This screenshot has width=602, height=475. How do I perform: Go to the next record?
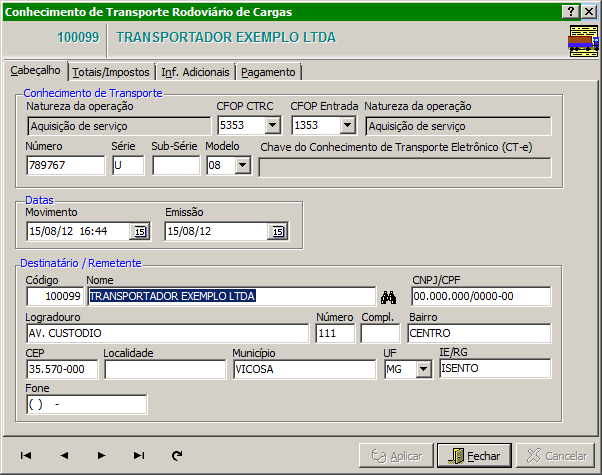[x=101, y=455]
